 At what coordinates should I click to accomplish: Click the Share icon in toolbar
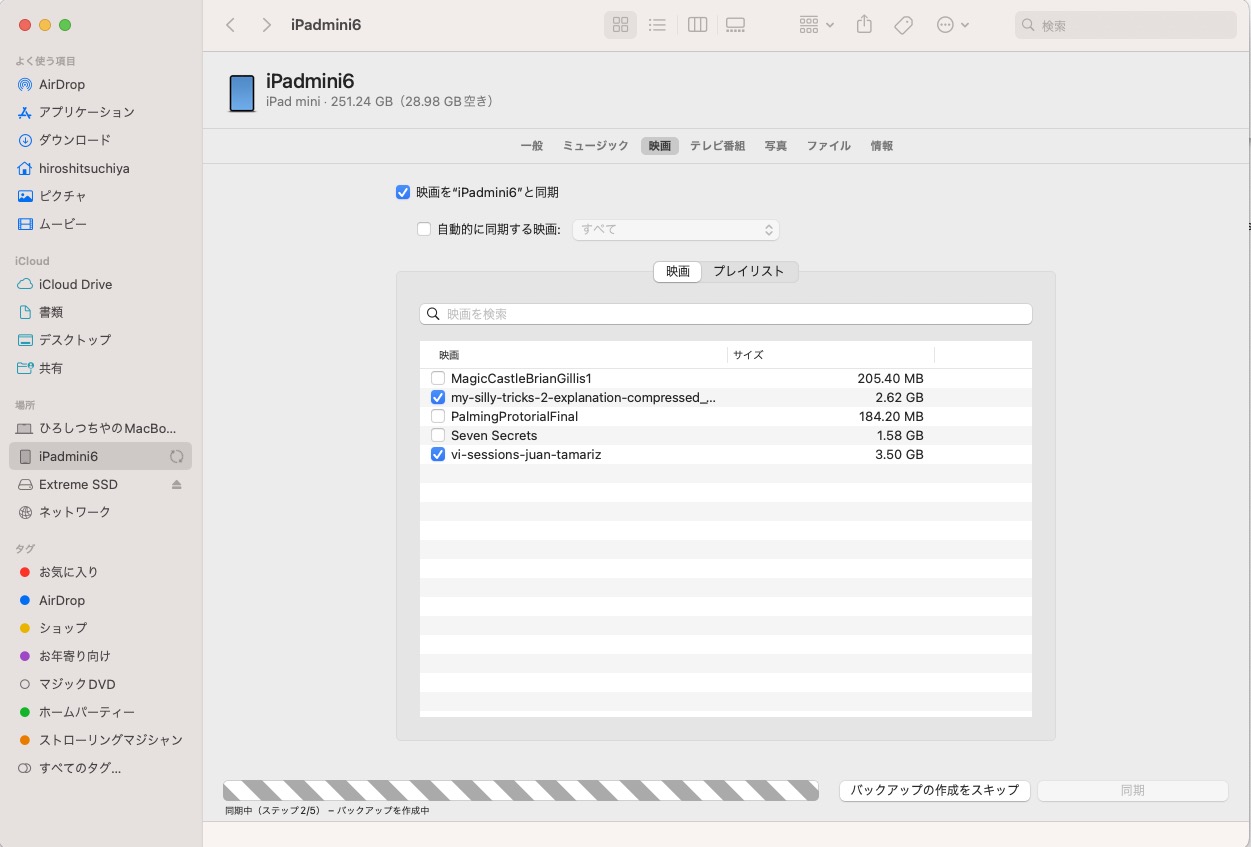point(865,25)
